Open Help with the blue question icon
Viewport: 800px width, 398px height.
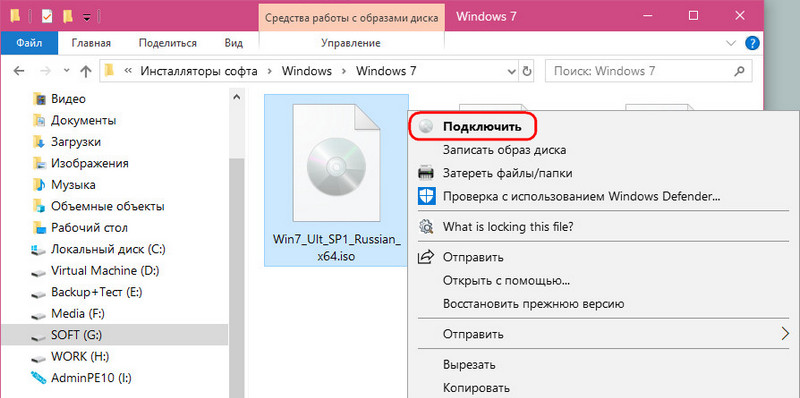coord(753,43)
